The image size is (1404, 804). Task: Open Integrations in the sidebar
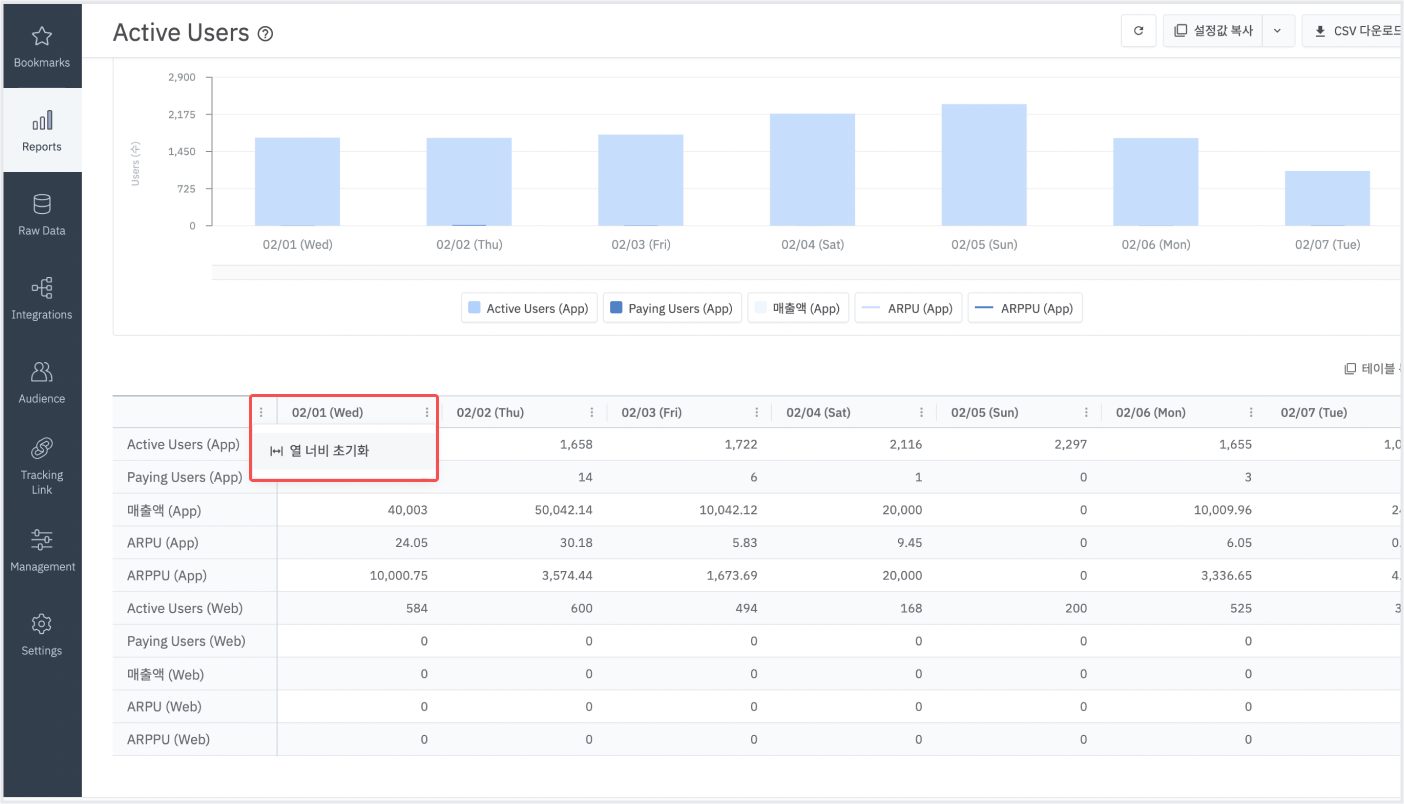coord(42,299)
